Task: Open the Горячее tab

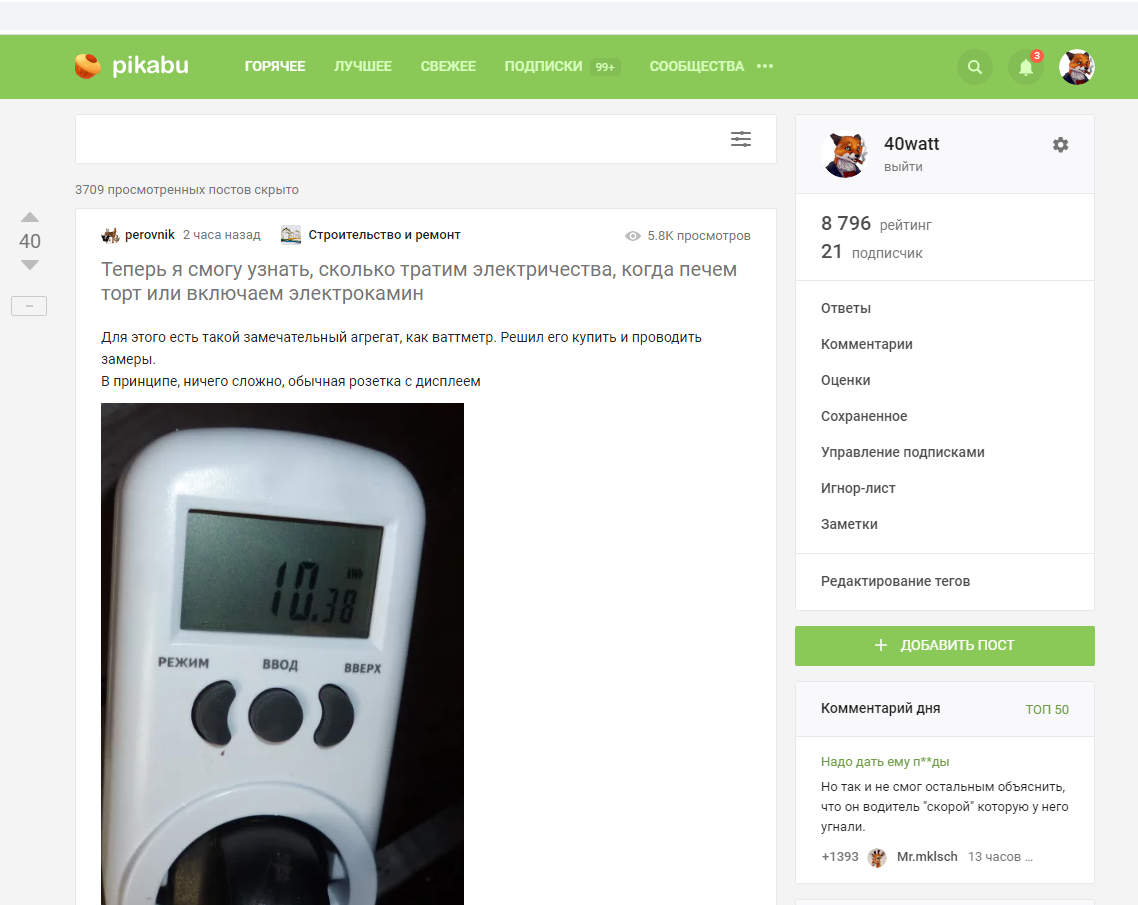Action: (x=274, y=66)
